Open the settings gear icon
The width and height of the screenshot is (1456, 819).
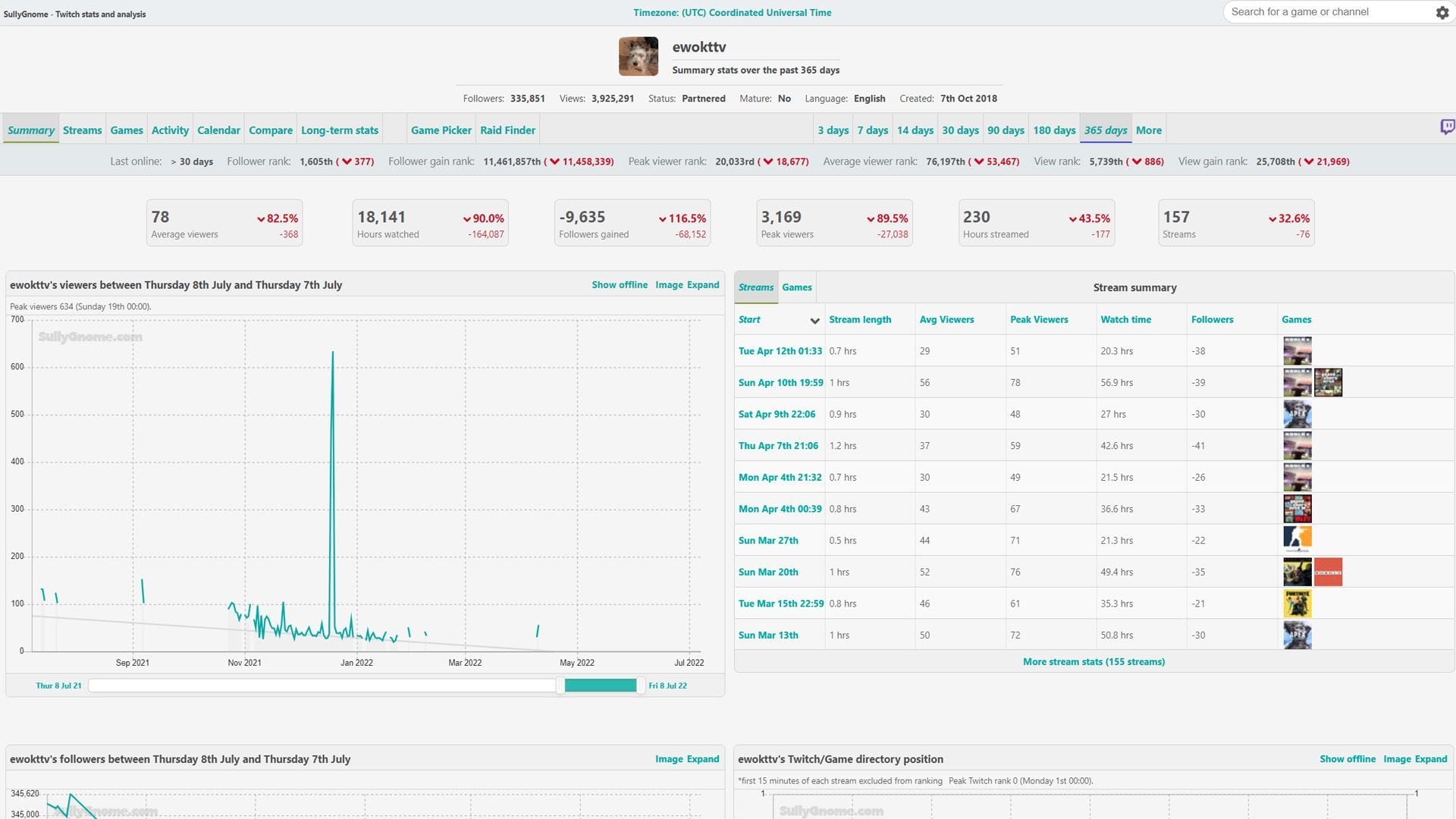tap(1442, 13)
